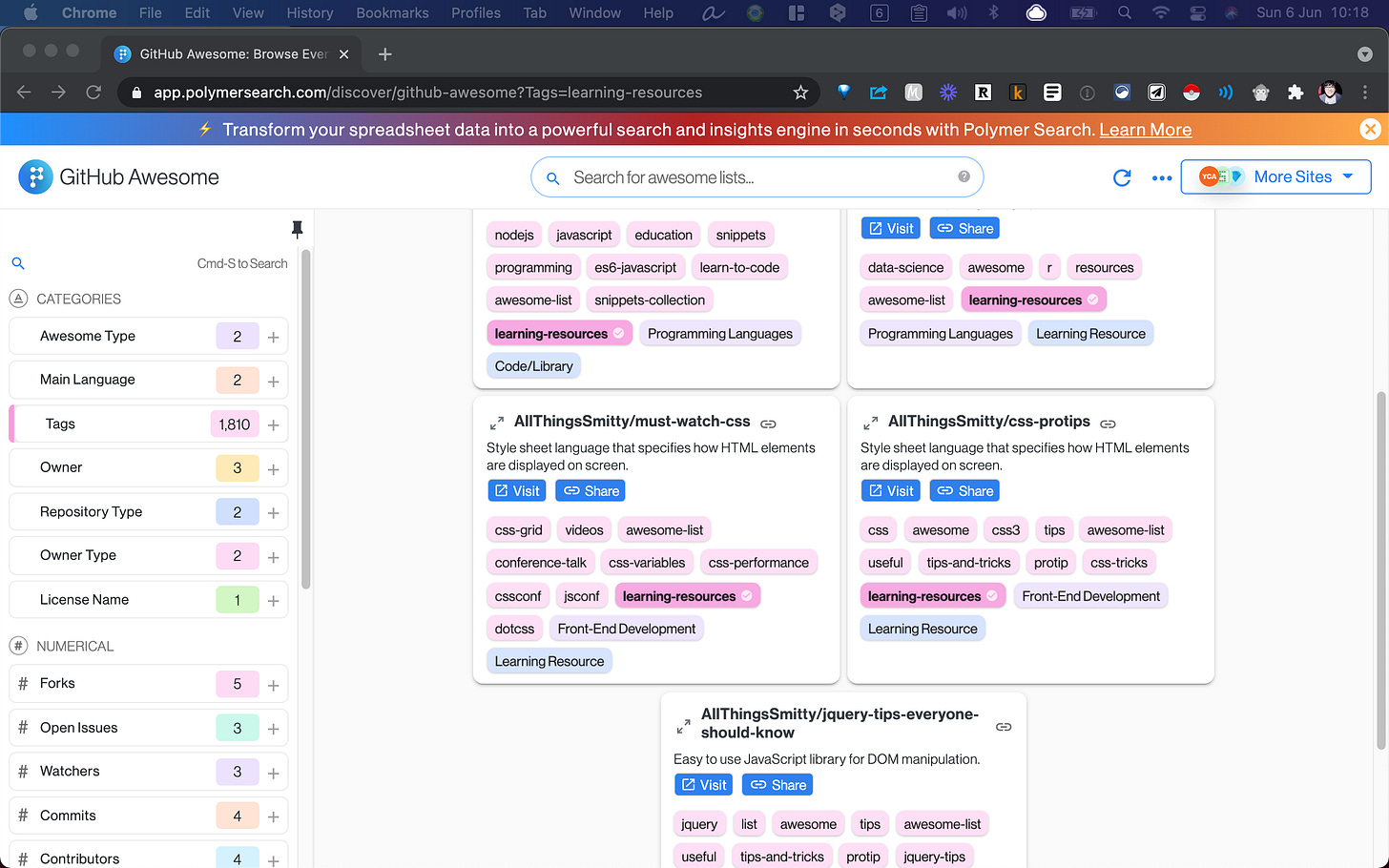Click the refresh icon beside More Sites

(1122, 177)
